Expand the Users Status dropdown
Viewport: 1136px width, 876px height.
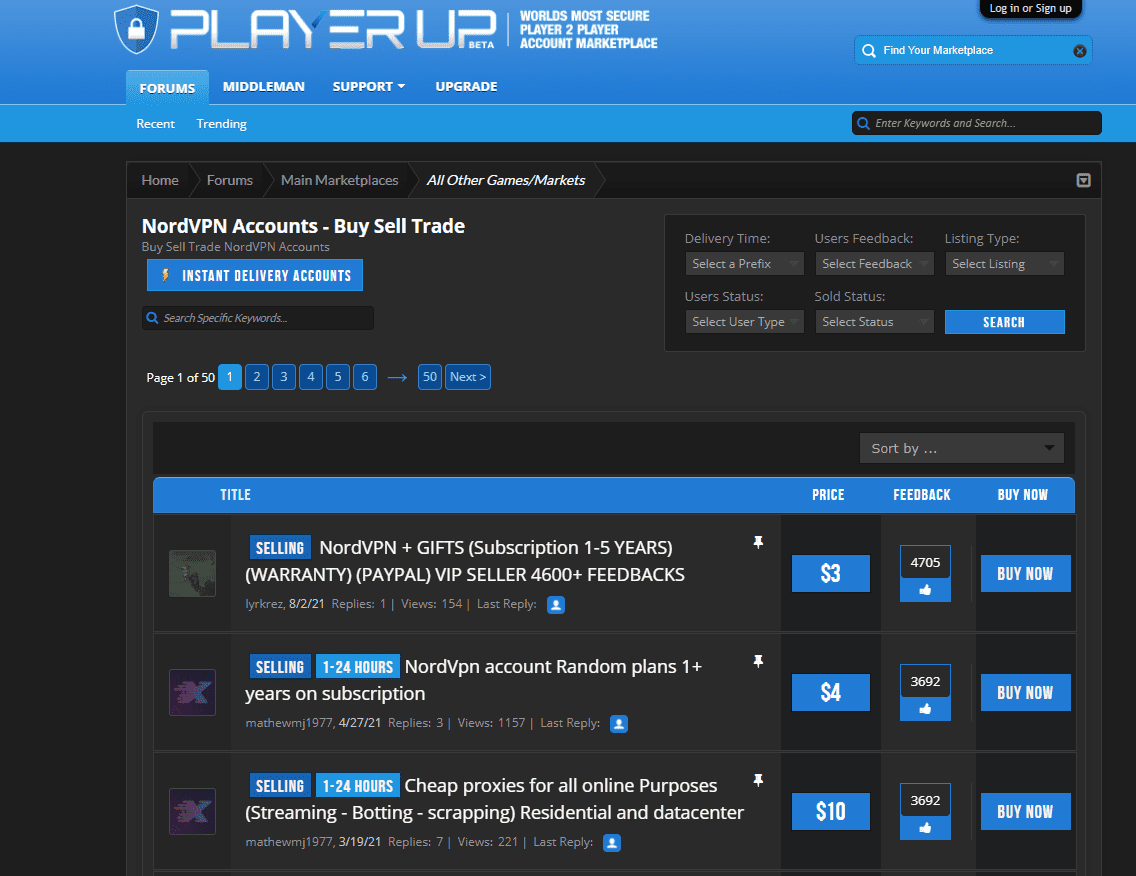pyautogui.click(x=744, y=322)
